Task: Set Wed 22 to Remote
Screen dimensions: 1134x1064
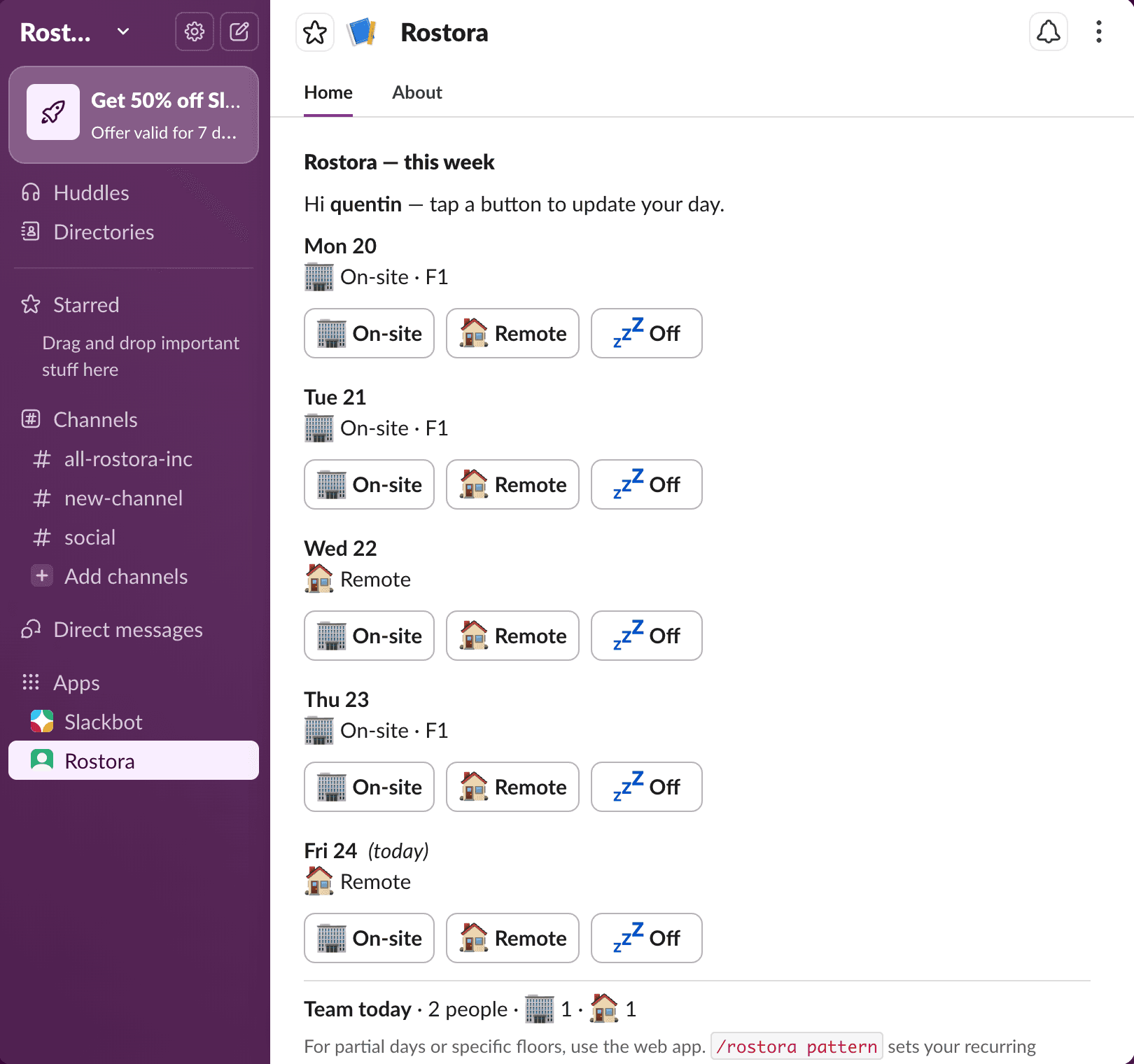Action: click(x=512, y=636)
